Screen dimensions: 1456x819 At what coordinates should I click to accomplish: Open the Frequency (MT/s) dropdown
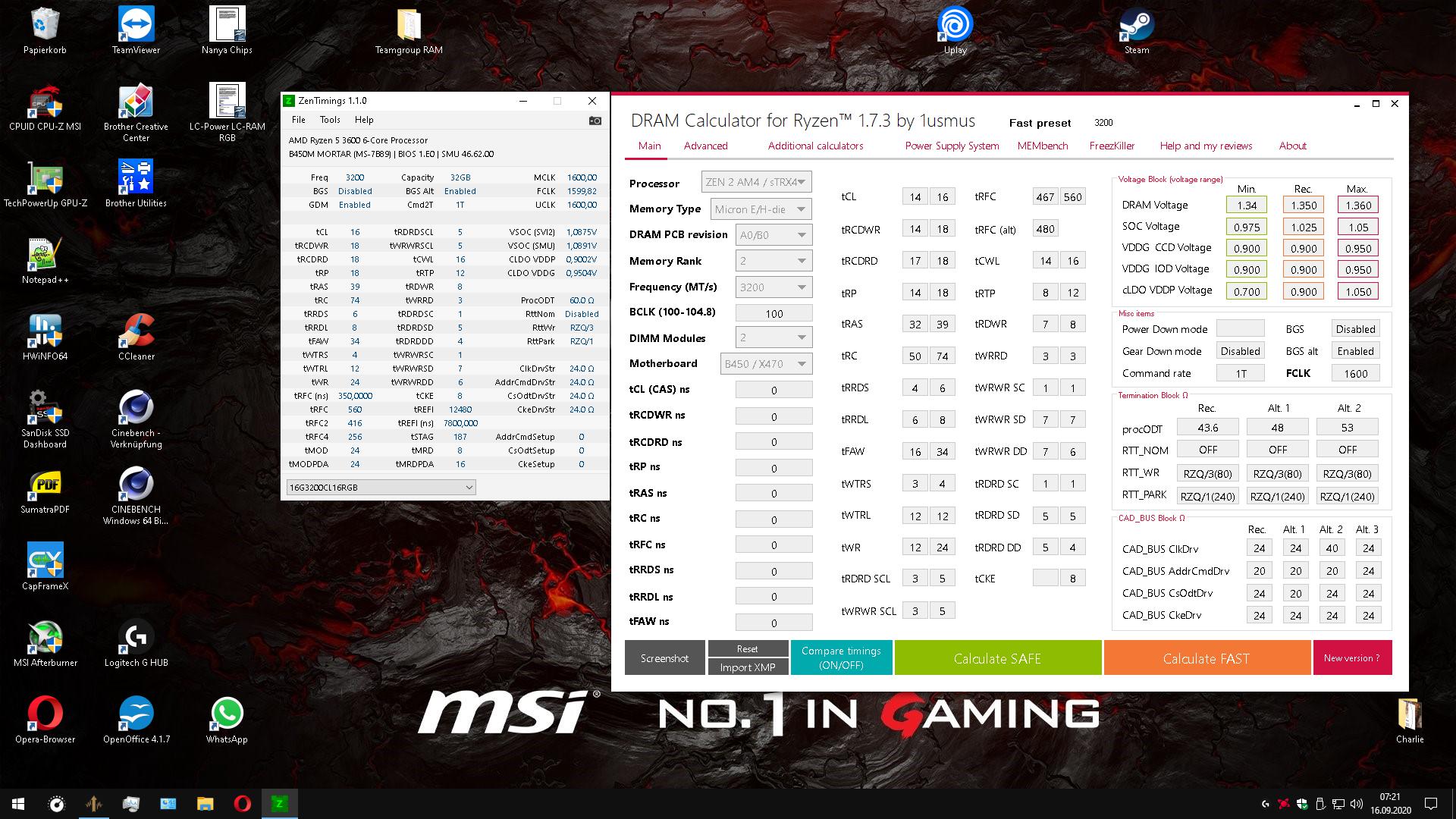774,287
